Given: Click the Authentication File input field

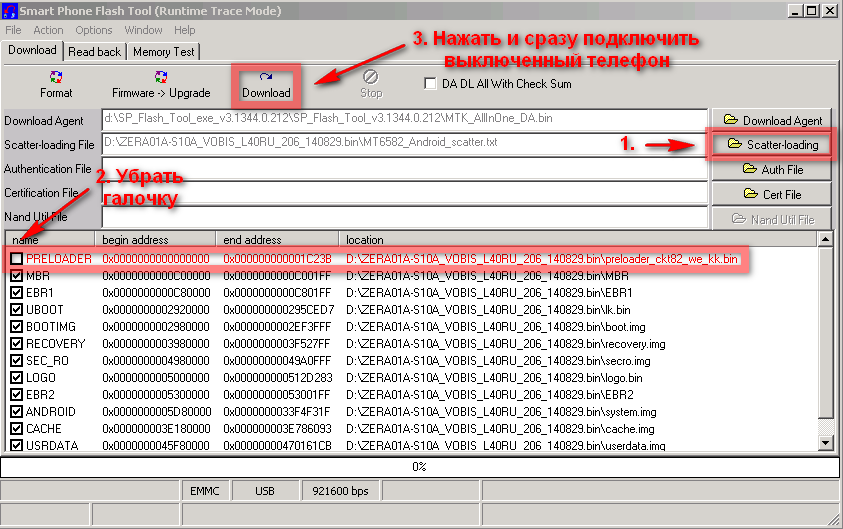Looking at the screenshot, I should (404, 168).
